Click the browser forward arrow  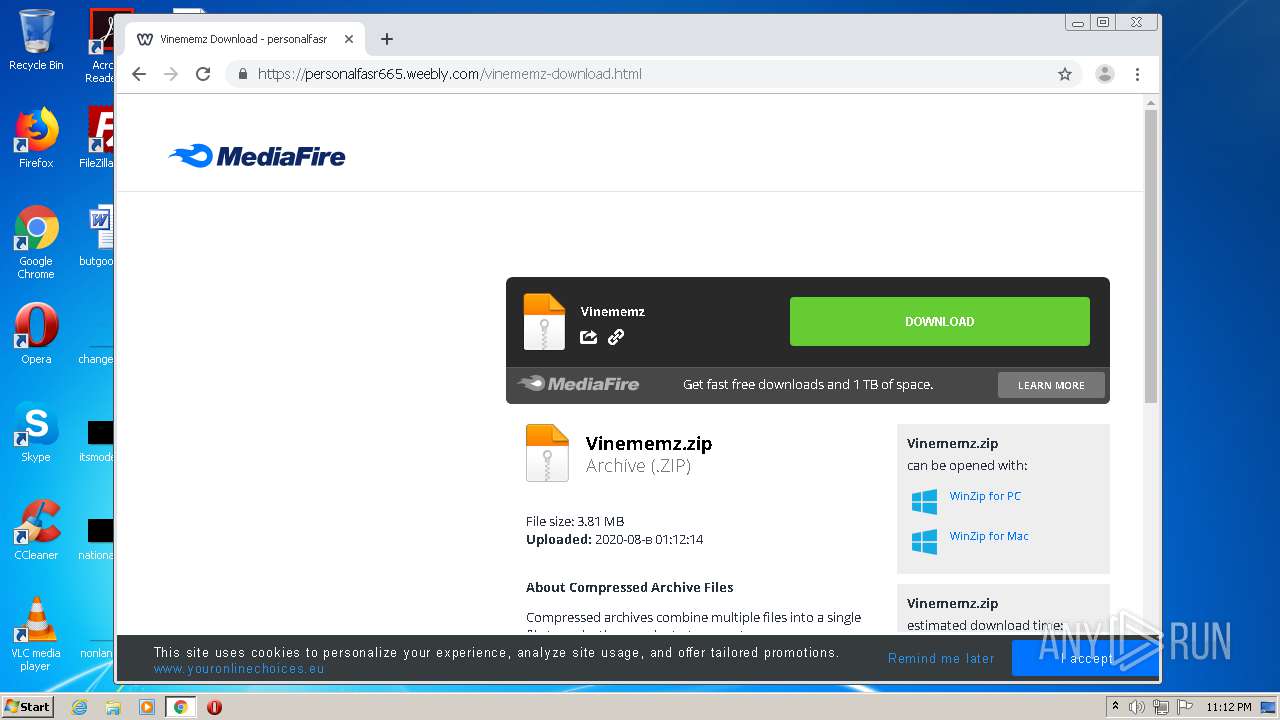click(x=171, y=74)
